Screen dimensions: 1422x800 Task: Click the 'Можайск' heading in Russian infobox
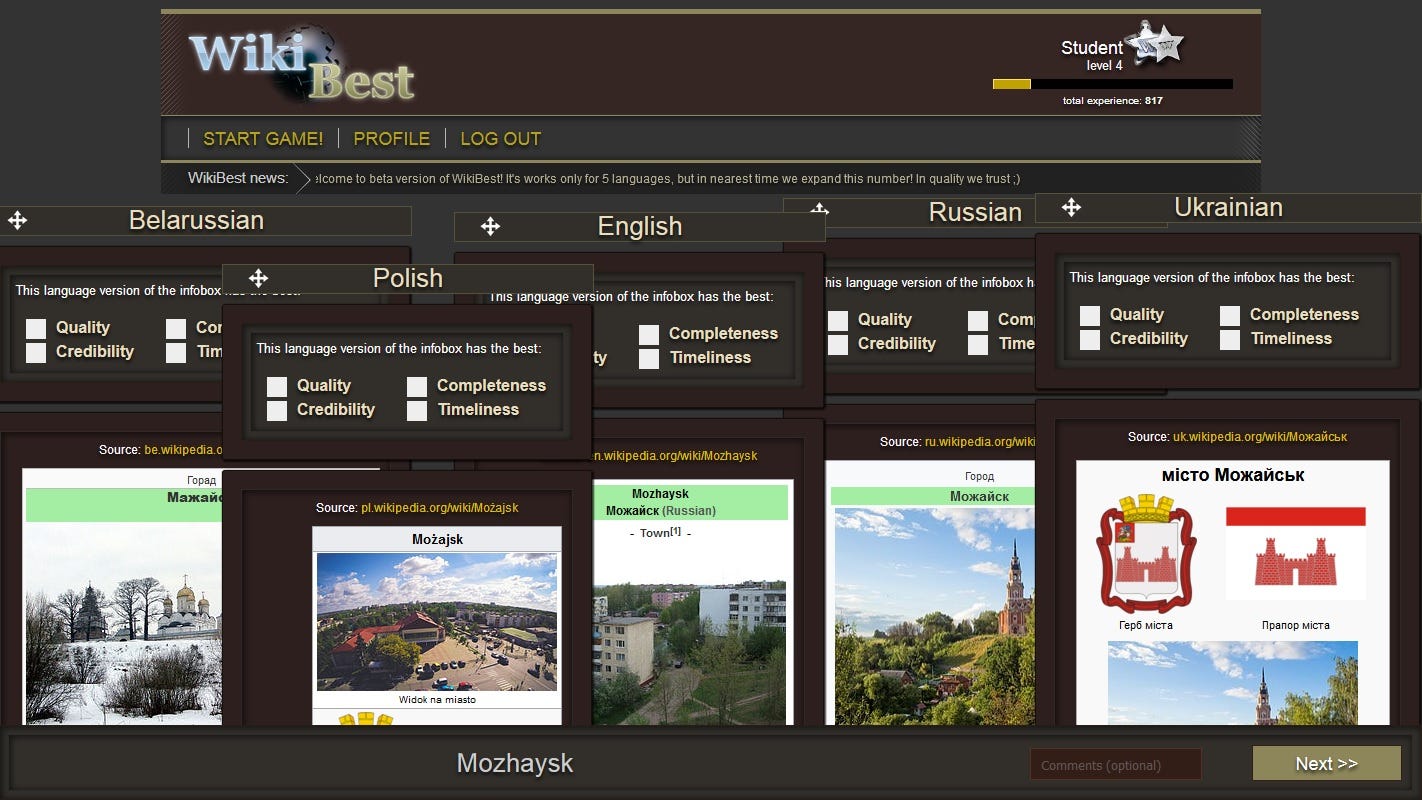(x=979, y=496)
